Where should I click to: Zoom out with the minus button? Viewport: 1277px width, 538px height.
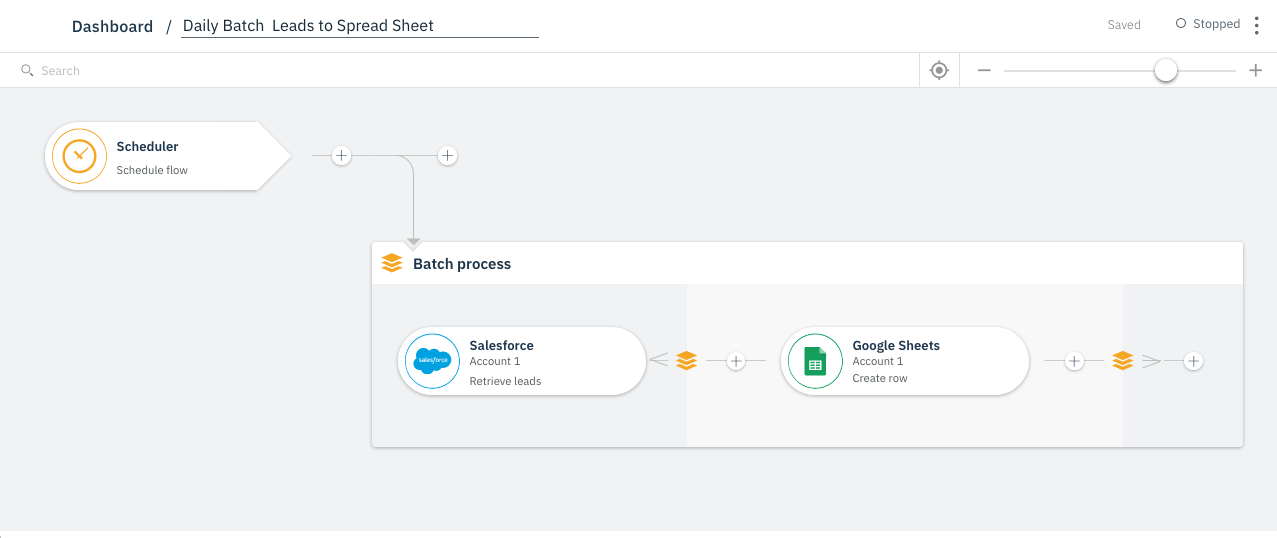tap(984, 70)
